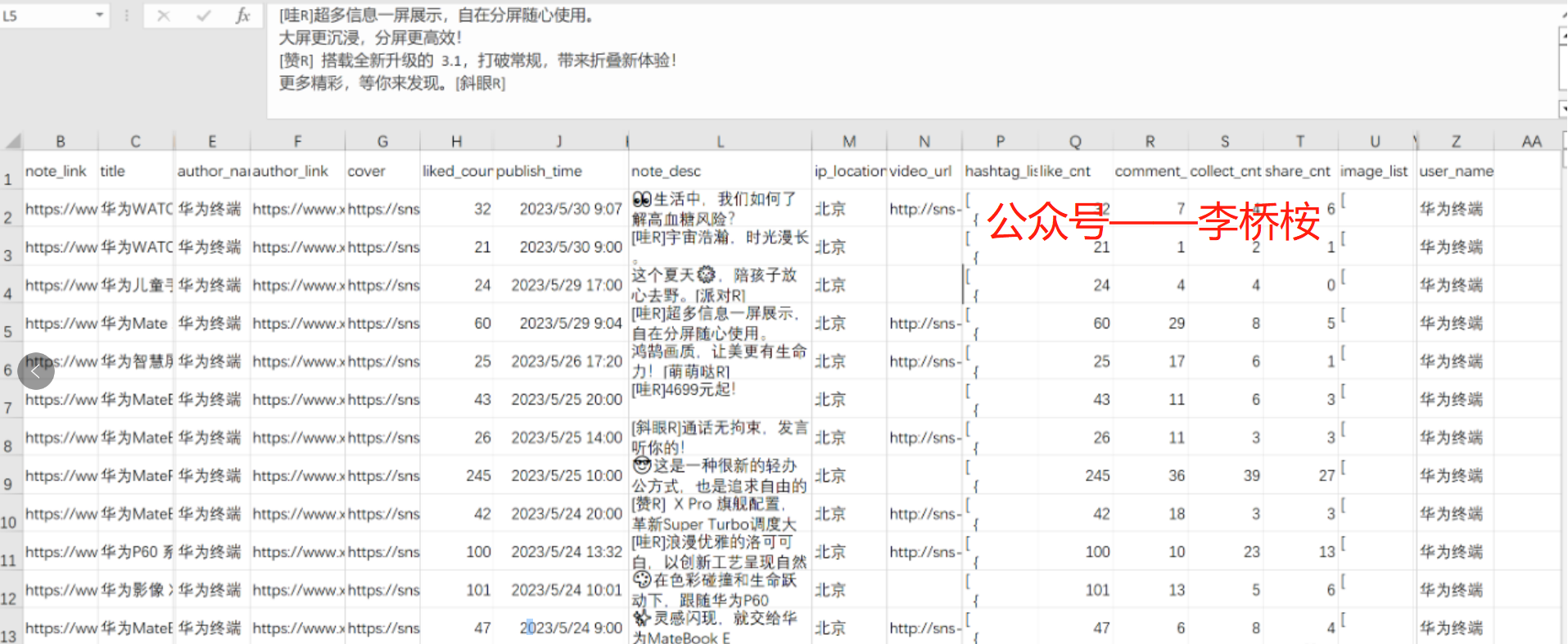The width and height of the screenshot is (1568, 644).
Task: Select column C header
Action: (x=136, y=141)
